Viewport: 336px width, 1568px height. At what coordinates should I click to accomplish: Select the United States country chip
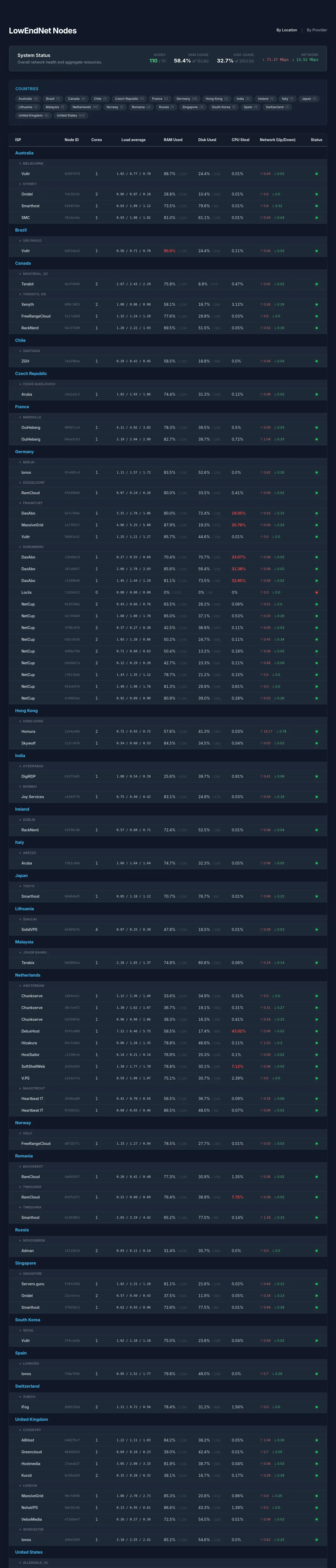point(71,116)
